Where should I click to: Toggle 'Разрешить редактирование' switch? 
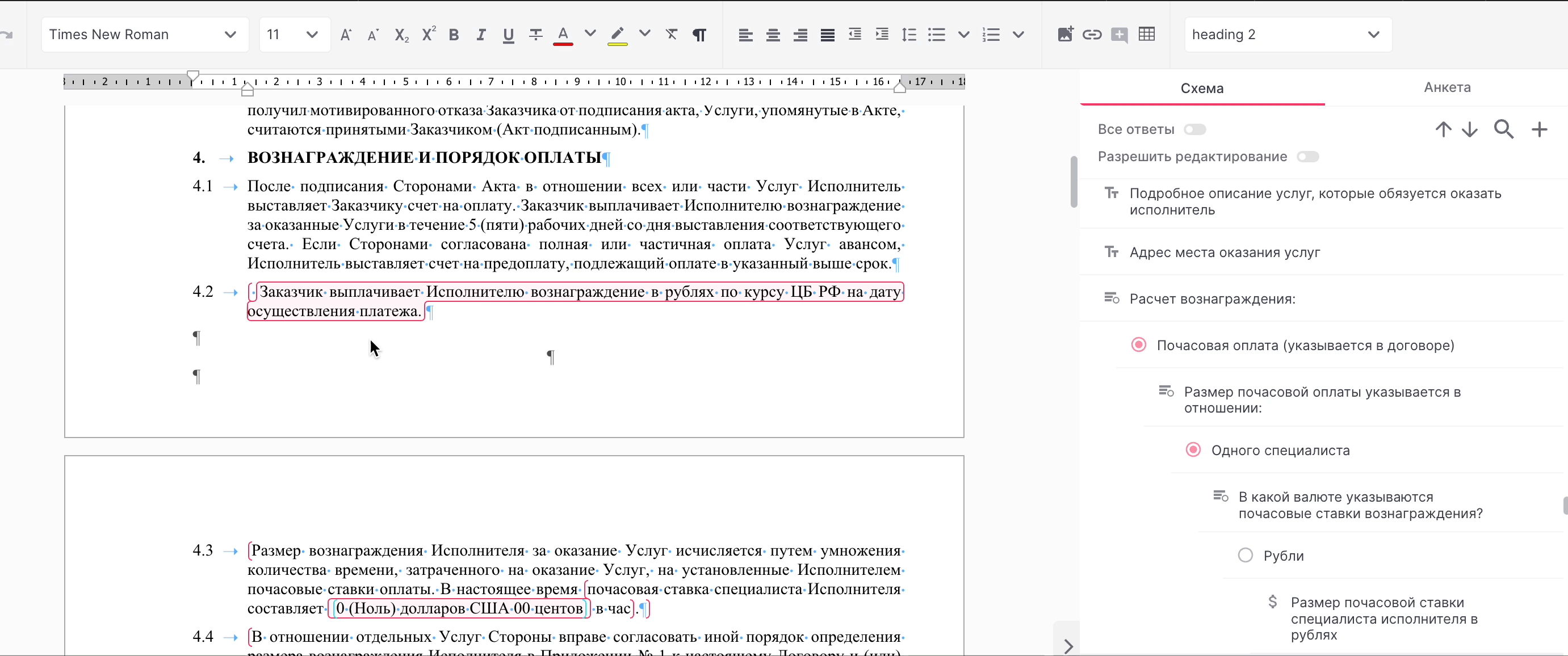pos(1307,157)
